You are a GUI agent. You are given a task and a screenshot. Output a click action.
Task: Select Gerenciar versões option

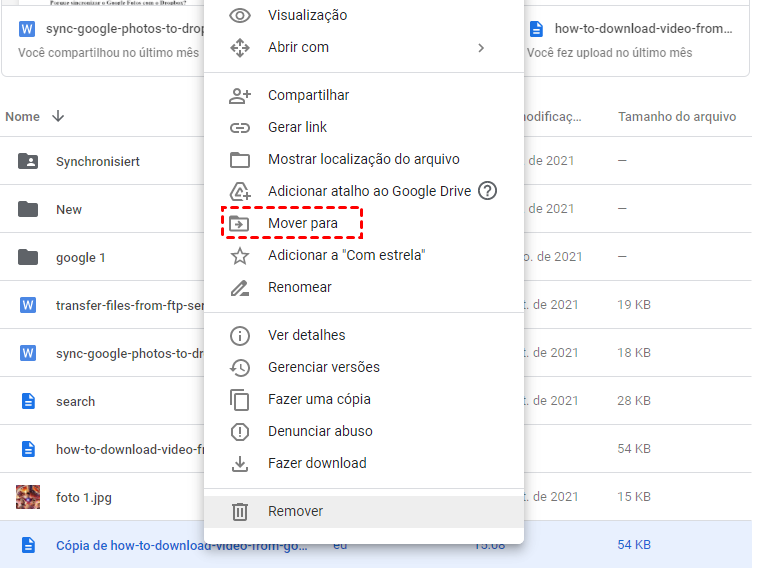(x=323, y=367)
